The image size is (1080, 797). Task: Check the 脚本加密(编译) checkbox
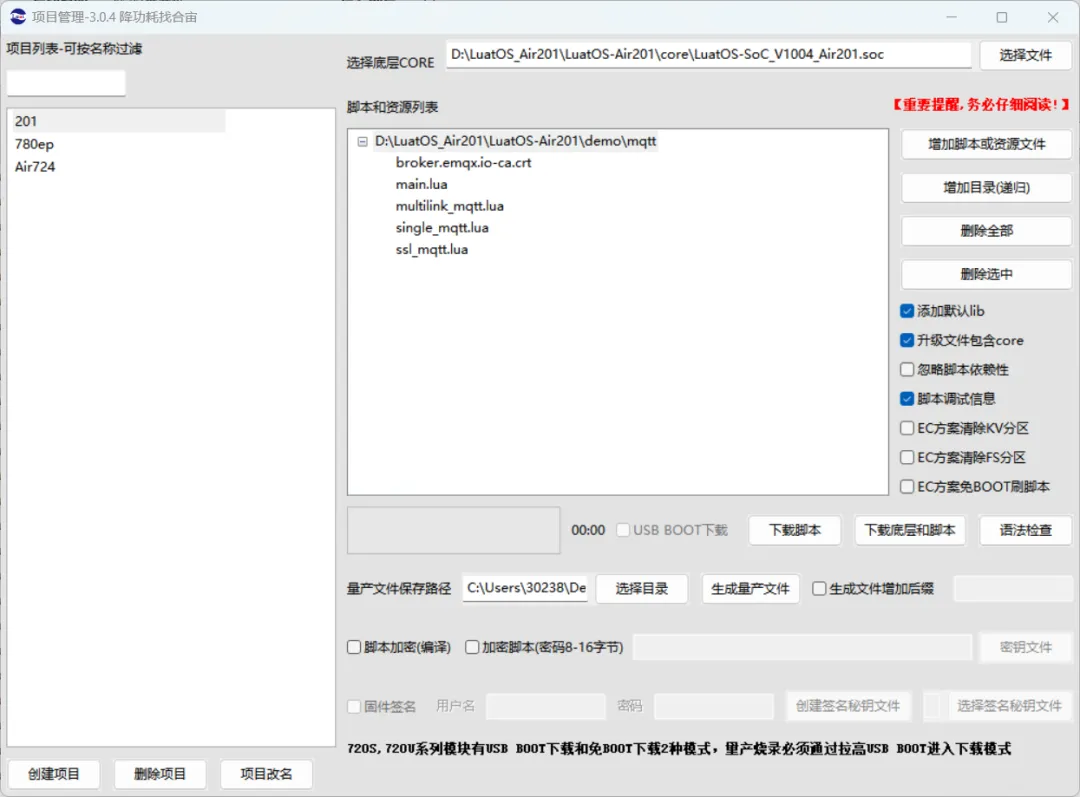tap(354, 647)
